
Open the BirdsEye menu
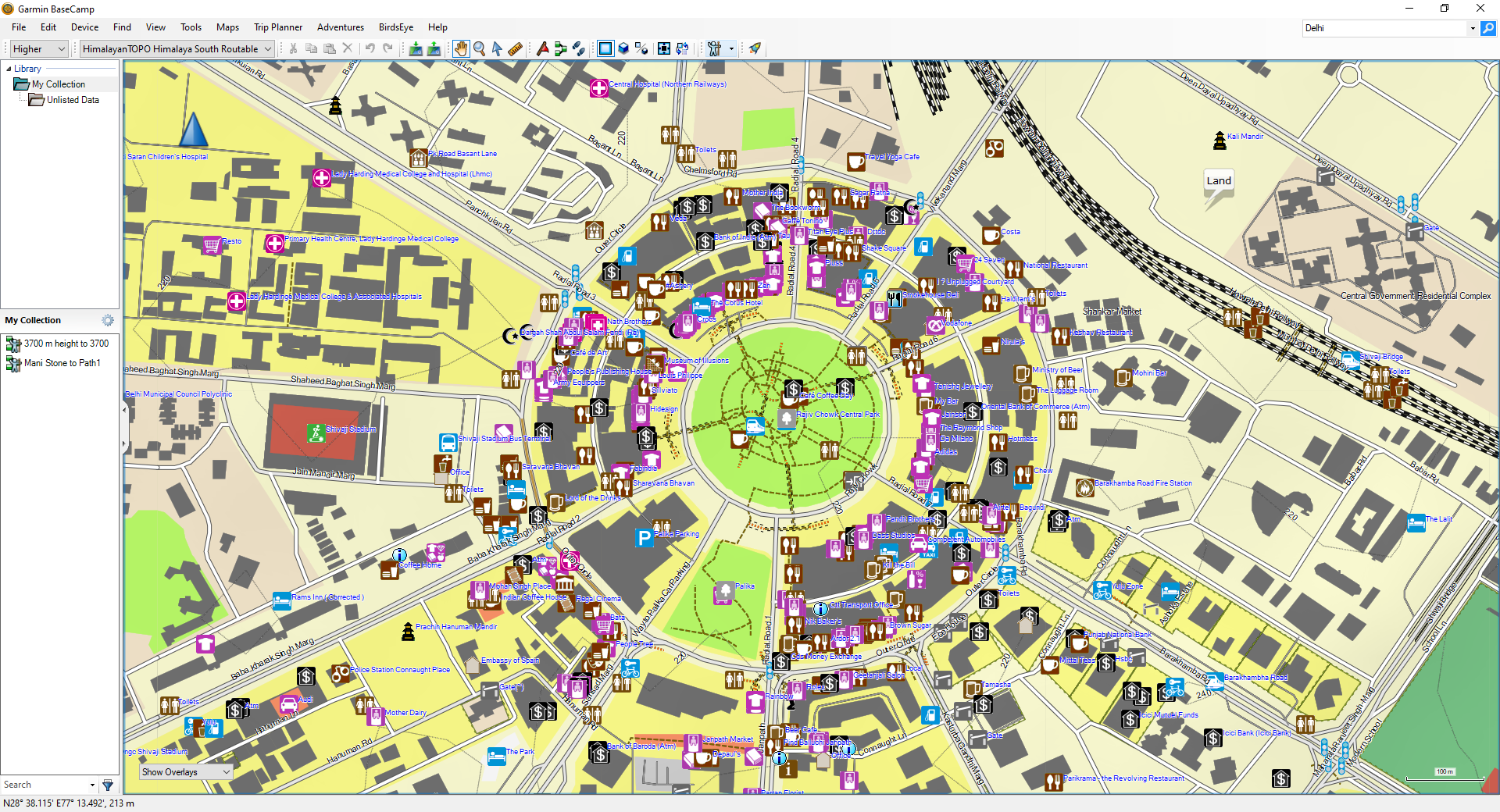[395, 27]
